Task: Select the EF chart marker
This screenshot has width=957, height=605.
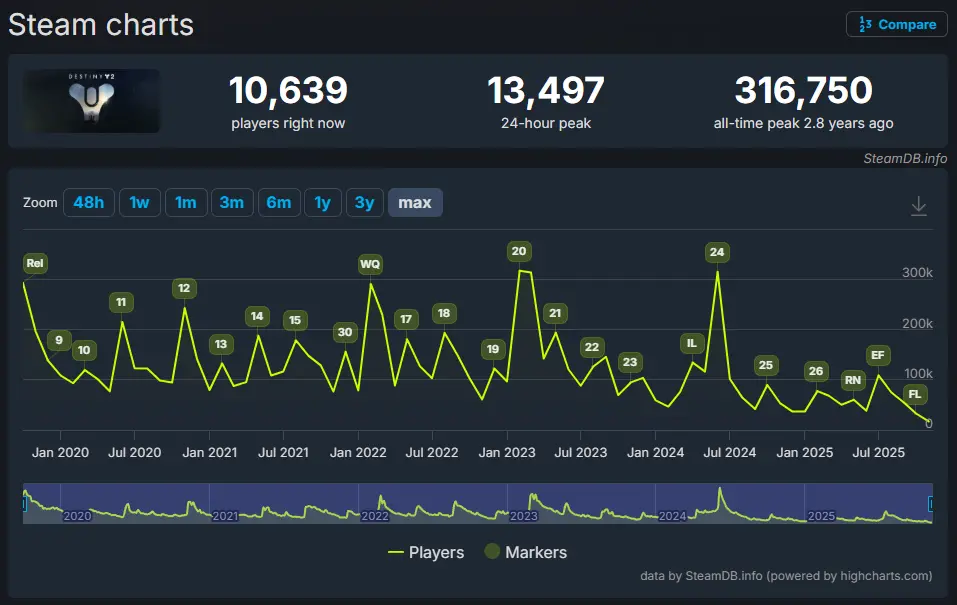Action: (878, 355)
